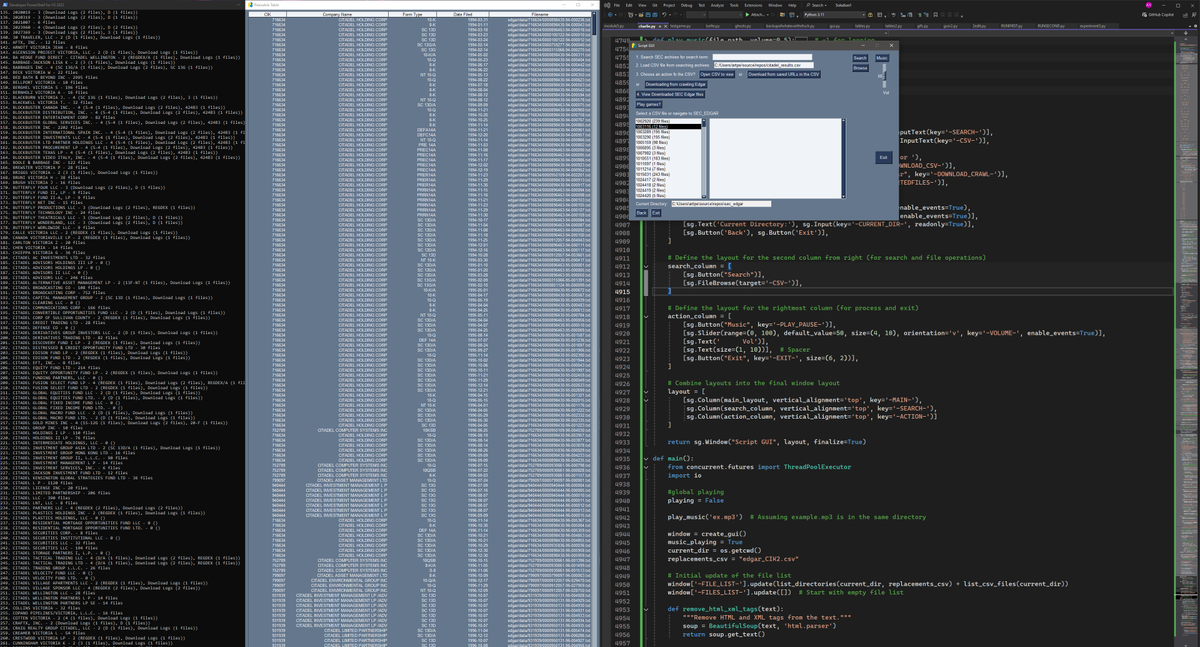Click Downloading from crawling Edgar button
Screen dimensions: 1200x647
pyautogui.click(x=676, y=84)
